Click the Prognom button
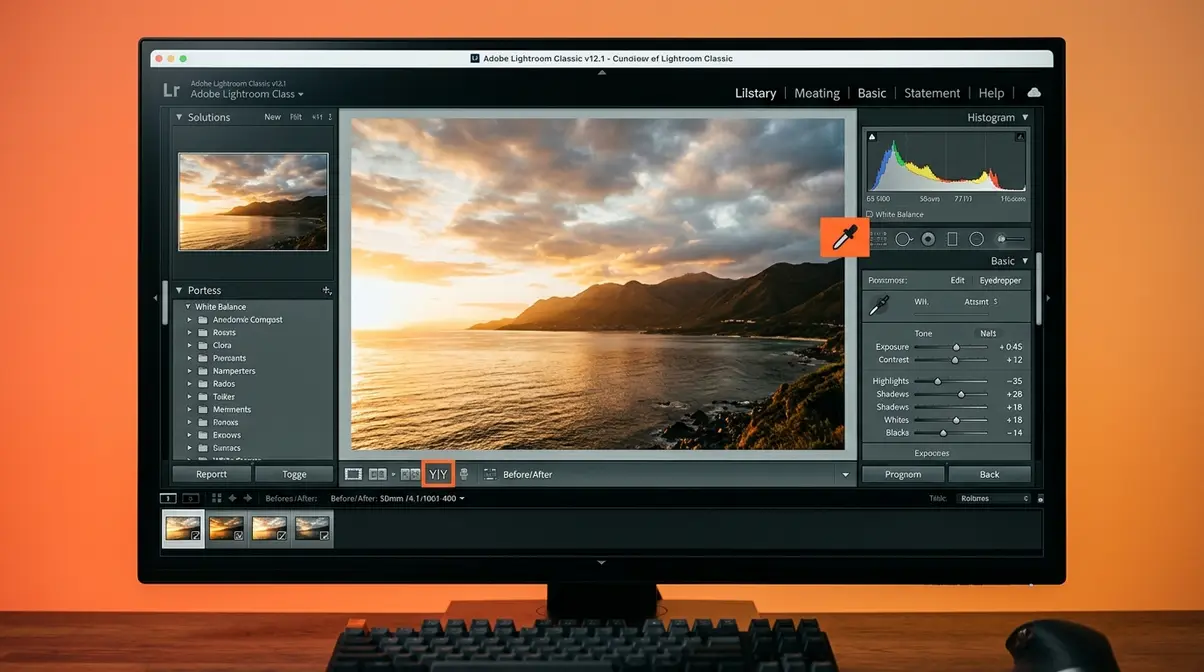 [903, 474]
